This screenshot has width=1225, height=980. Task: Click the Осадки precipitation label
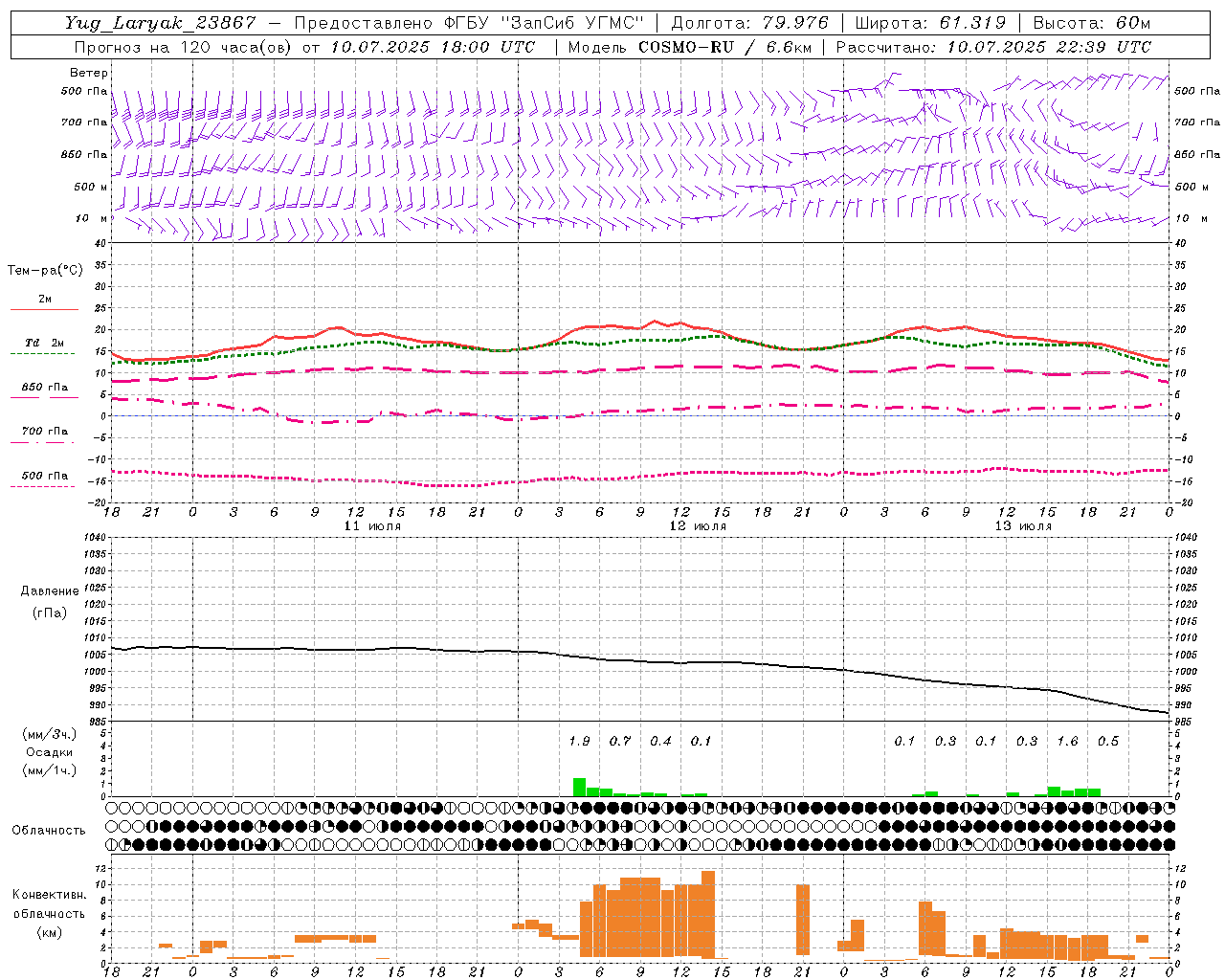click(50, 752)
